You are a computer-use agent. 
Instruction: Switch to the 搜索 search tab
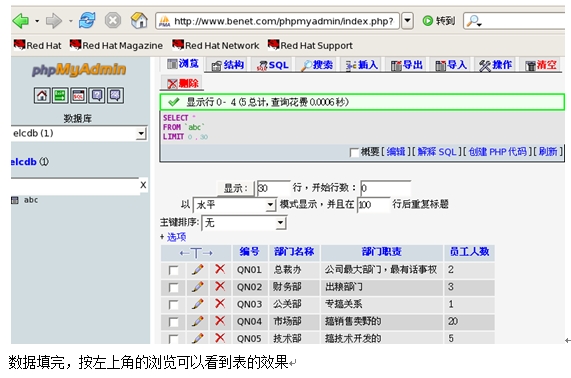[x=317, y=65]
